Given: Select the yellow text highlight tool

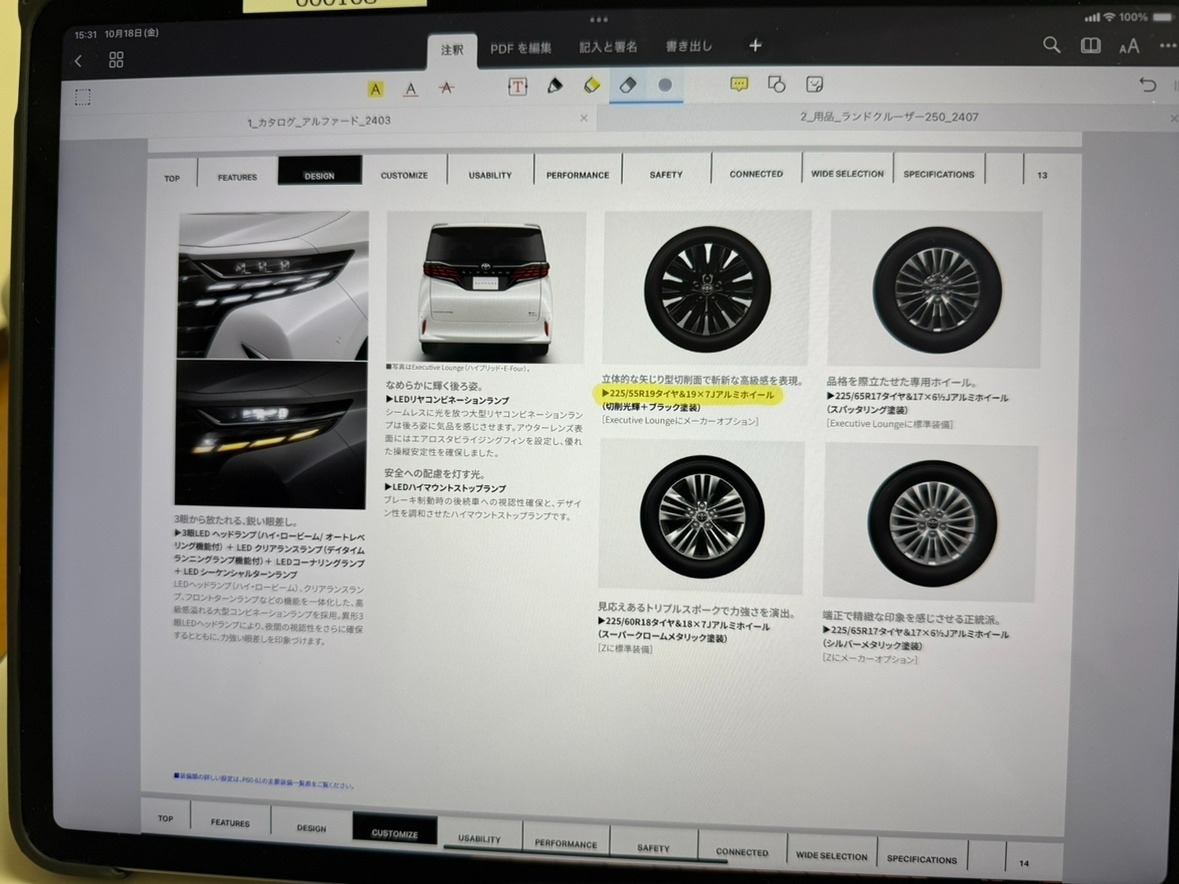Looking at the screenshot, I should 375,89.
